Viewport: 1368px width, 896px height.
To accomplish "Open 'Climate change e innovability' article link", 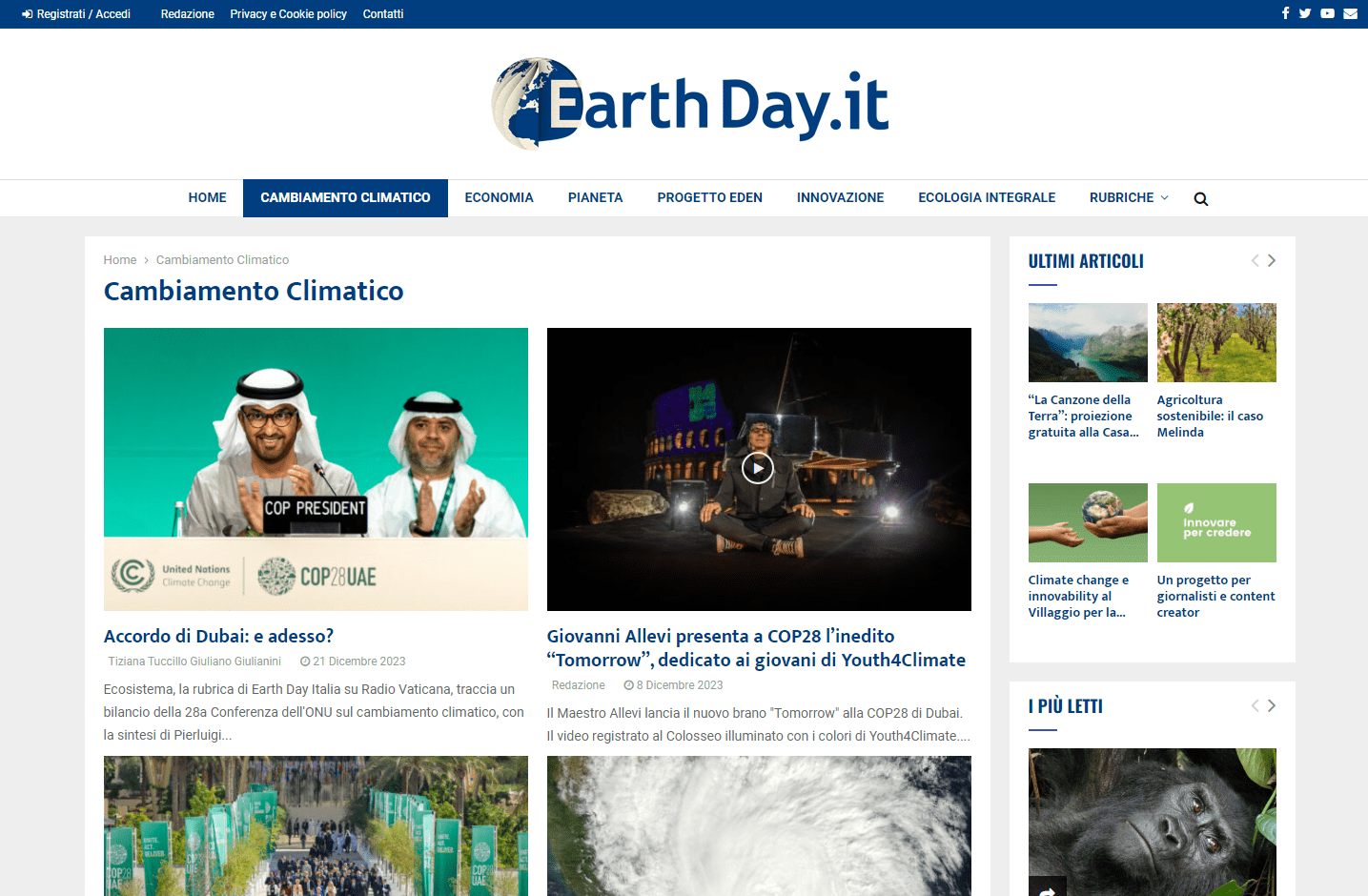I will [x=1078, y=596].
